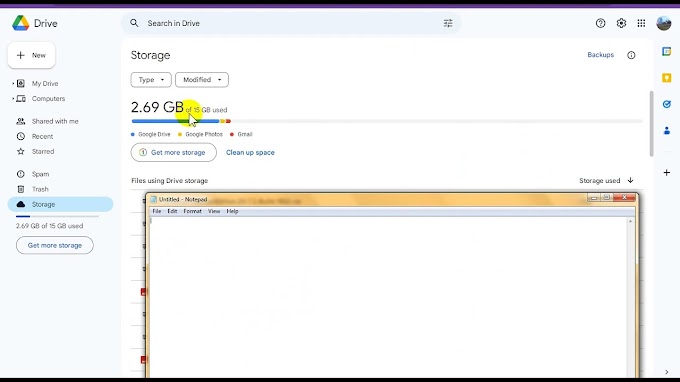Click inside the Notepad text area
The width and height of the screenshot is (680, 382).
pyautogui.click(x=388, y=297)
